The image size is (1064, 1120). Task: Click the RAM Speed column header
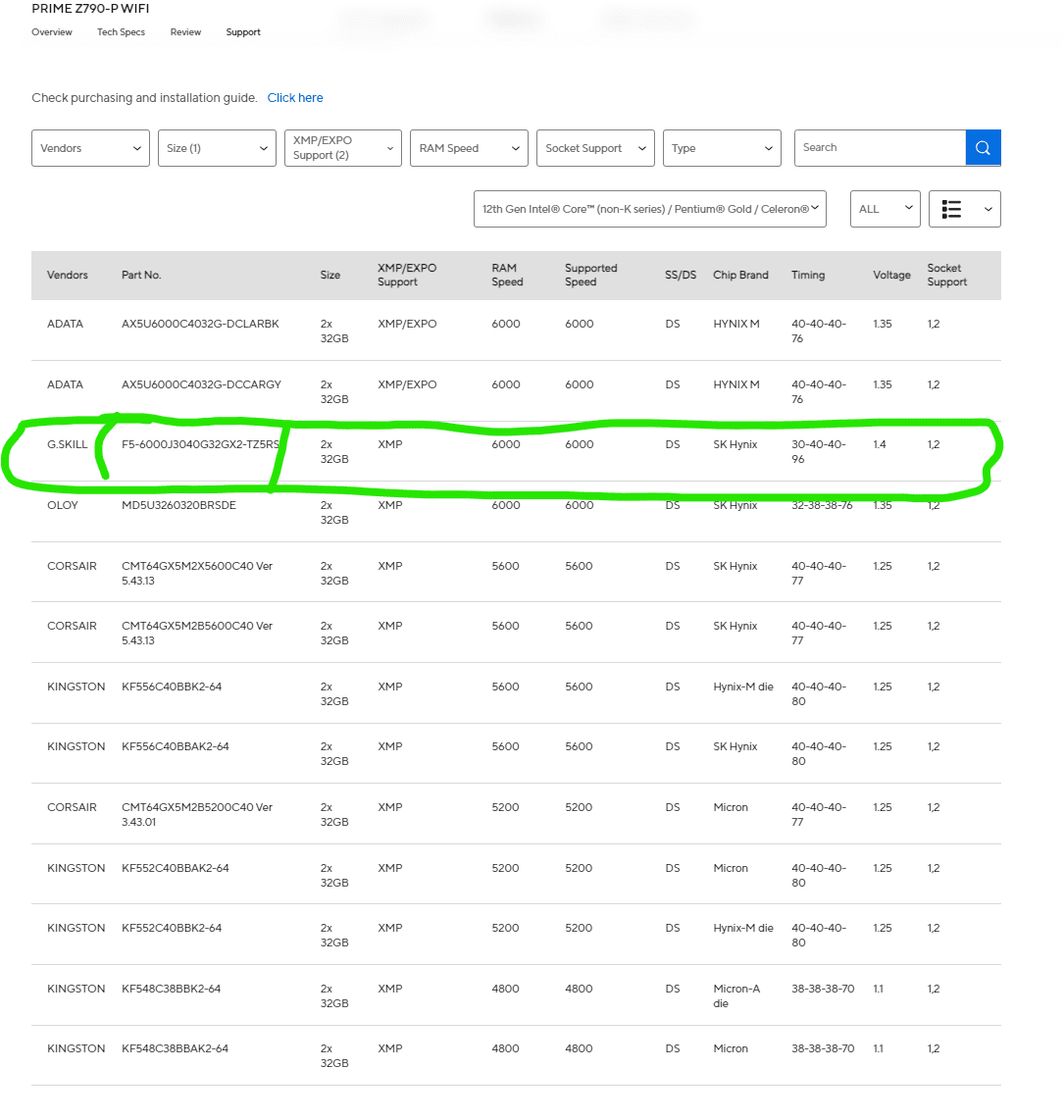[x=507, y=275]
